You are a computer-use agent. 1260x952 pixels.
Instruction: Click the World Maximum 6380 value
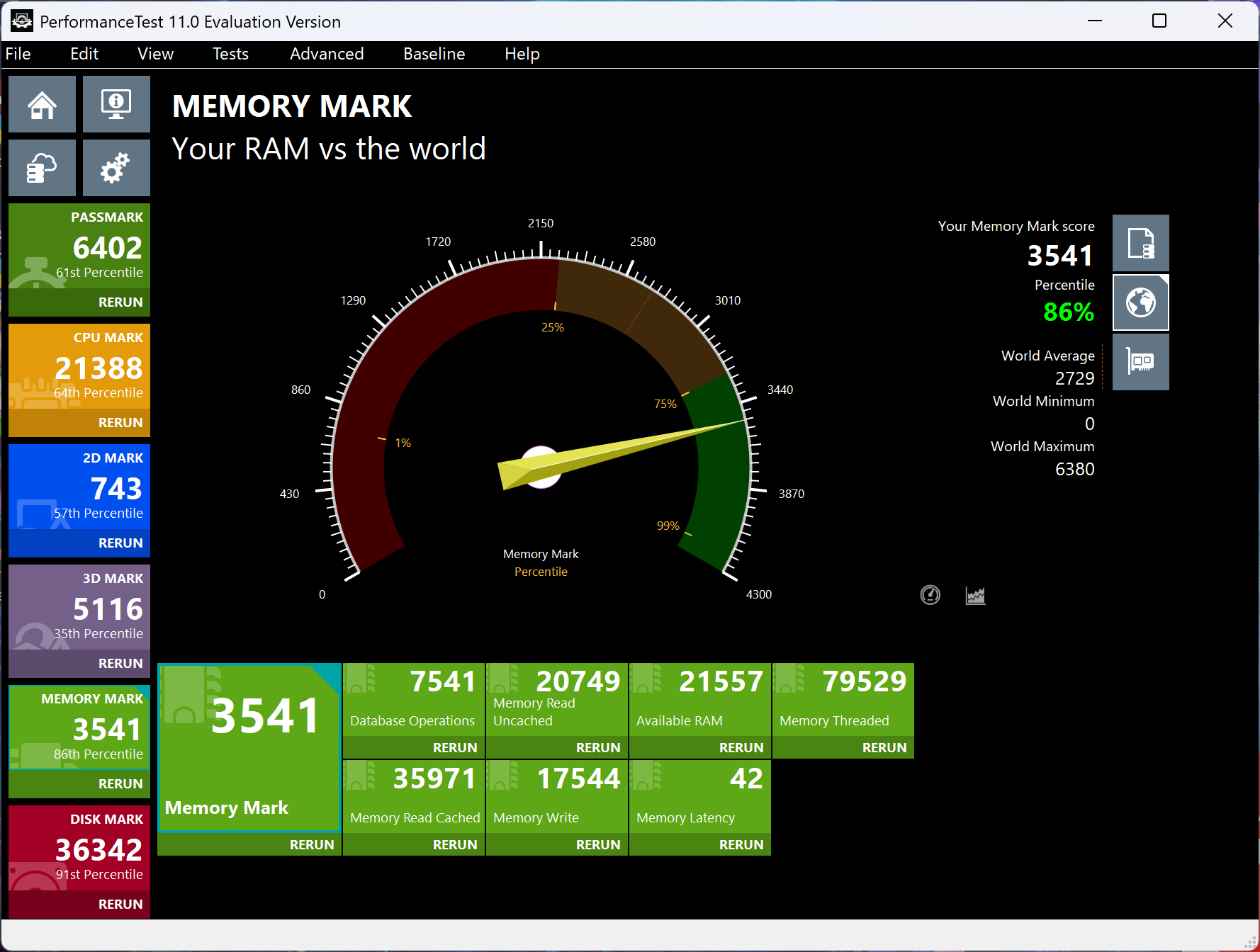[x=1074, y=469]
